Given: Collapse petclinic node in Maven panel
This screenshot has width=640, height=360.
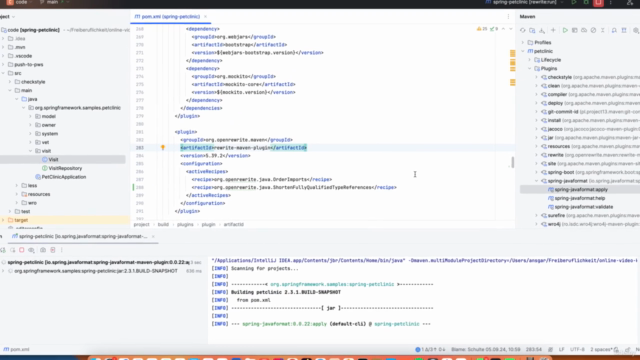Looking at the screenshot, I should tap(523, 51).
